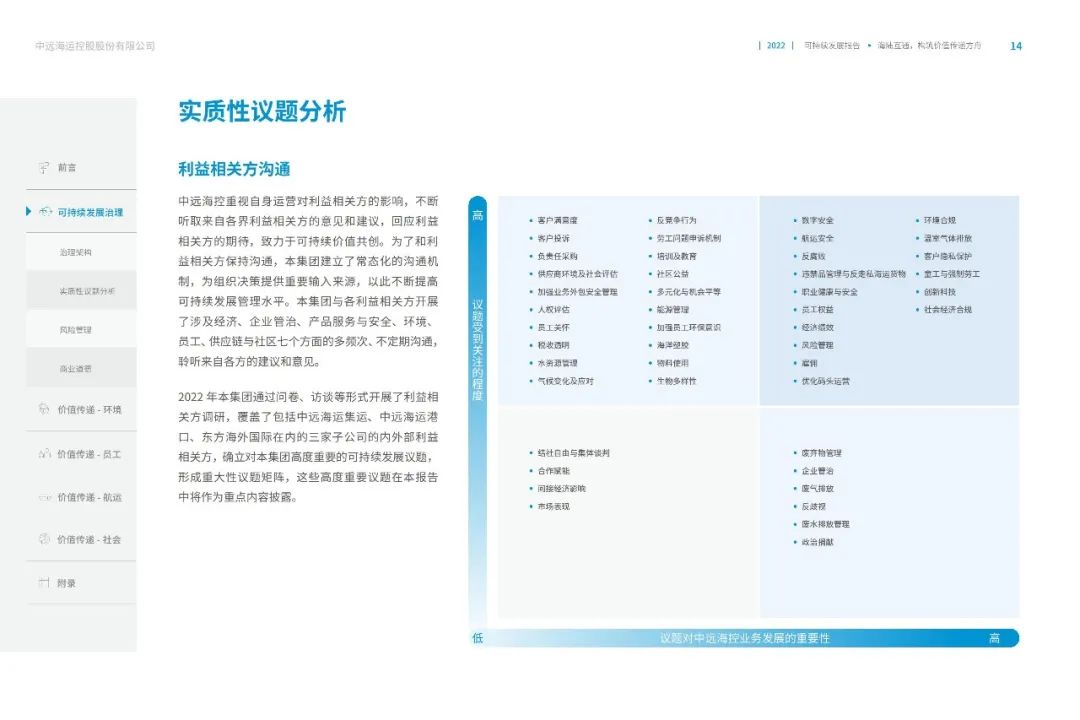The width and height of the screenshot is (1080, 720).
Task: Click the 议题对中远海控业务发展的重要性 axis bar
Action: [x=744, y=638]
